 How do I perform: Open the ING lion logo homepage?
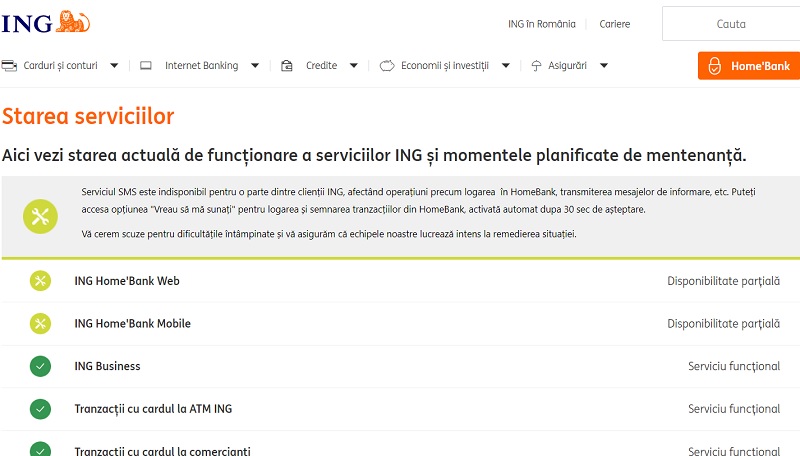[45, 22]
